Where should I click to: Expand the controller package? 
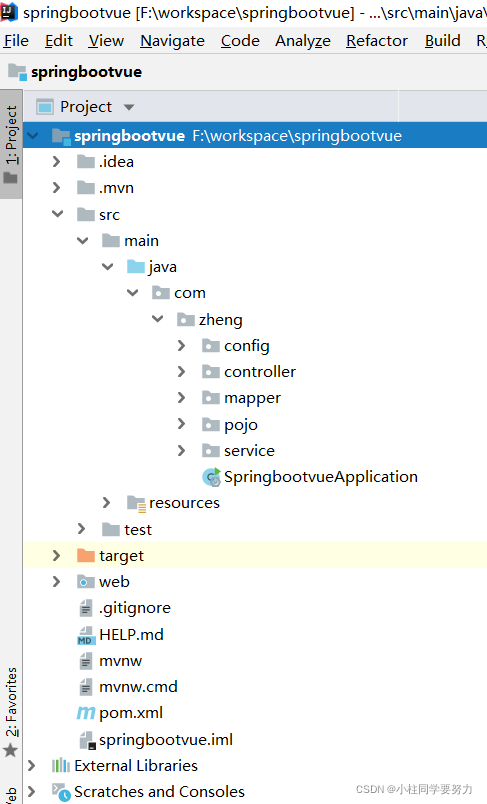181,372
